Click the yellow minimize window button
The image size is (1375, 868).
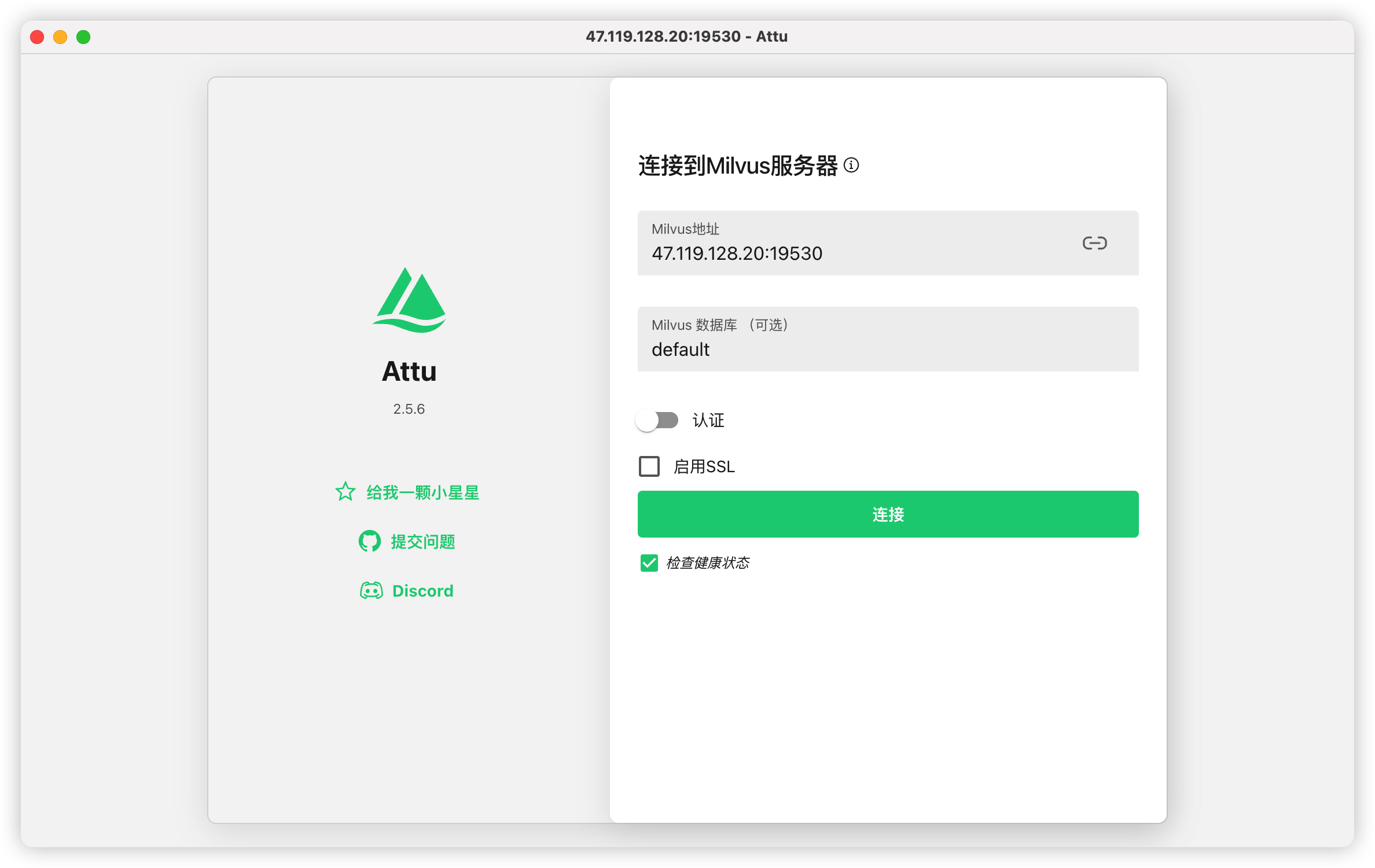[x=60, y=37]
